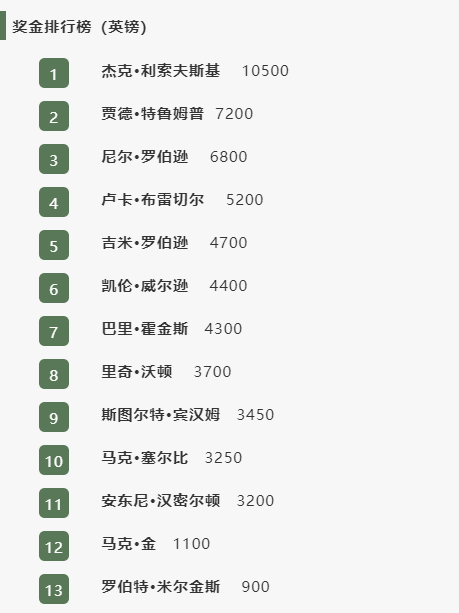Open 凯伦•威尔逊 player entry

pos(145,286)
